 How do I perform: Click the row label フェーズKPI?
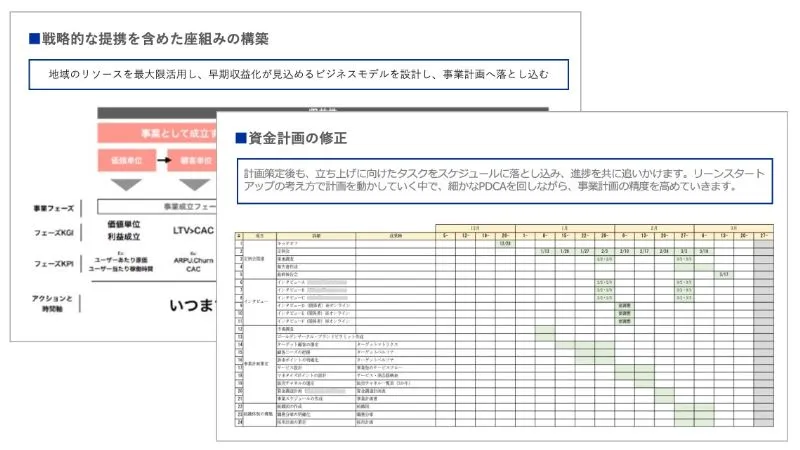click(x=54, y=264)
